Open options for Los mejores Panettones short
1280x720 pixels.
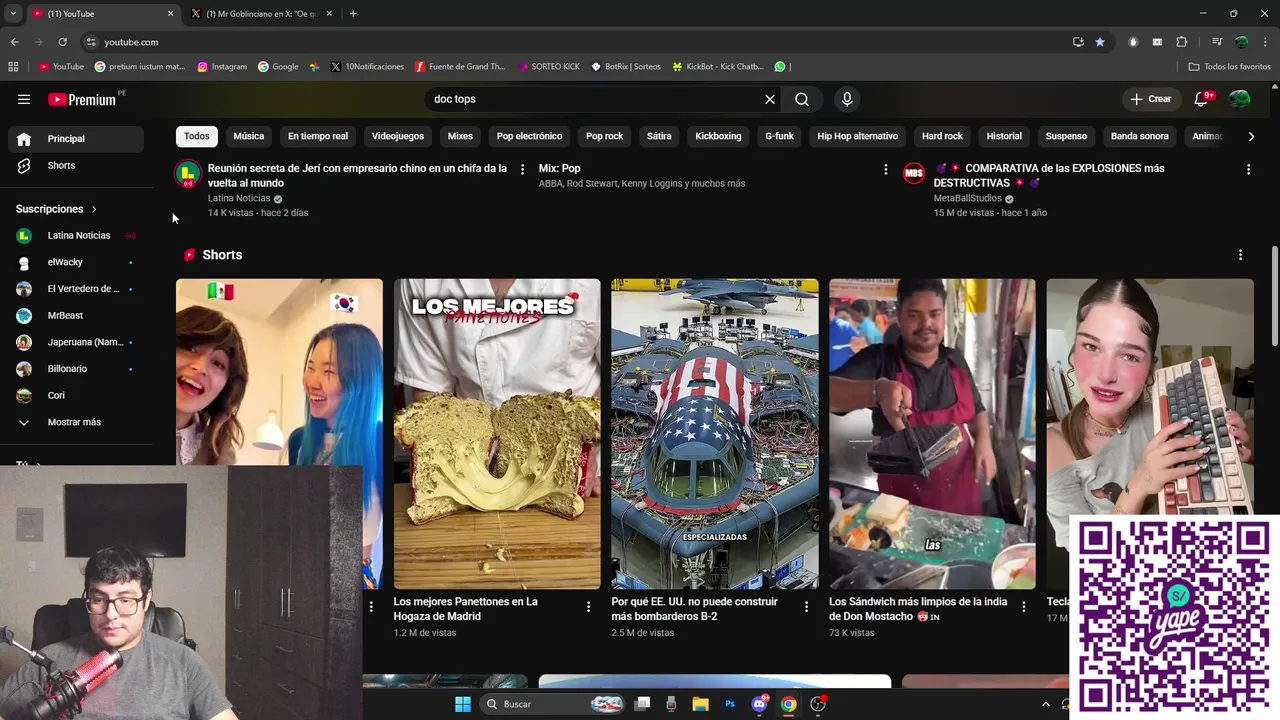588,606
